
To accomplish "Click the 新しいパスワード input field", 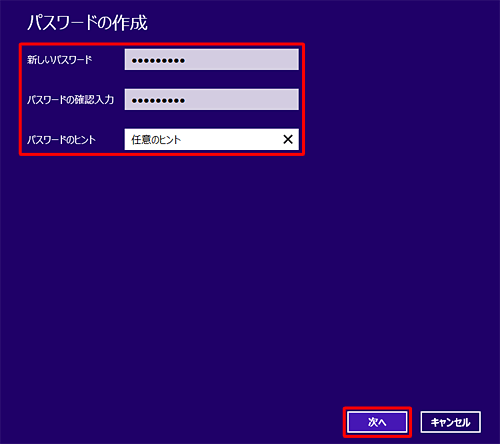I will (x=212, y=60).
